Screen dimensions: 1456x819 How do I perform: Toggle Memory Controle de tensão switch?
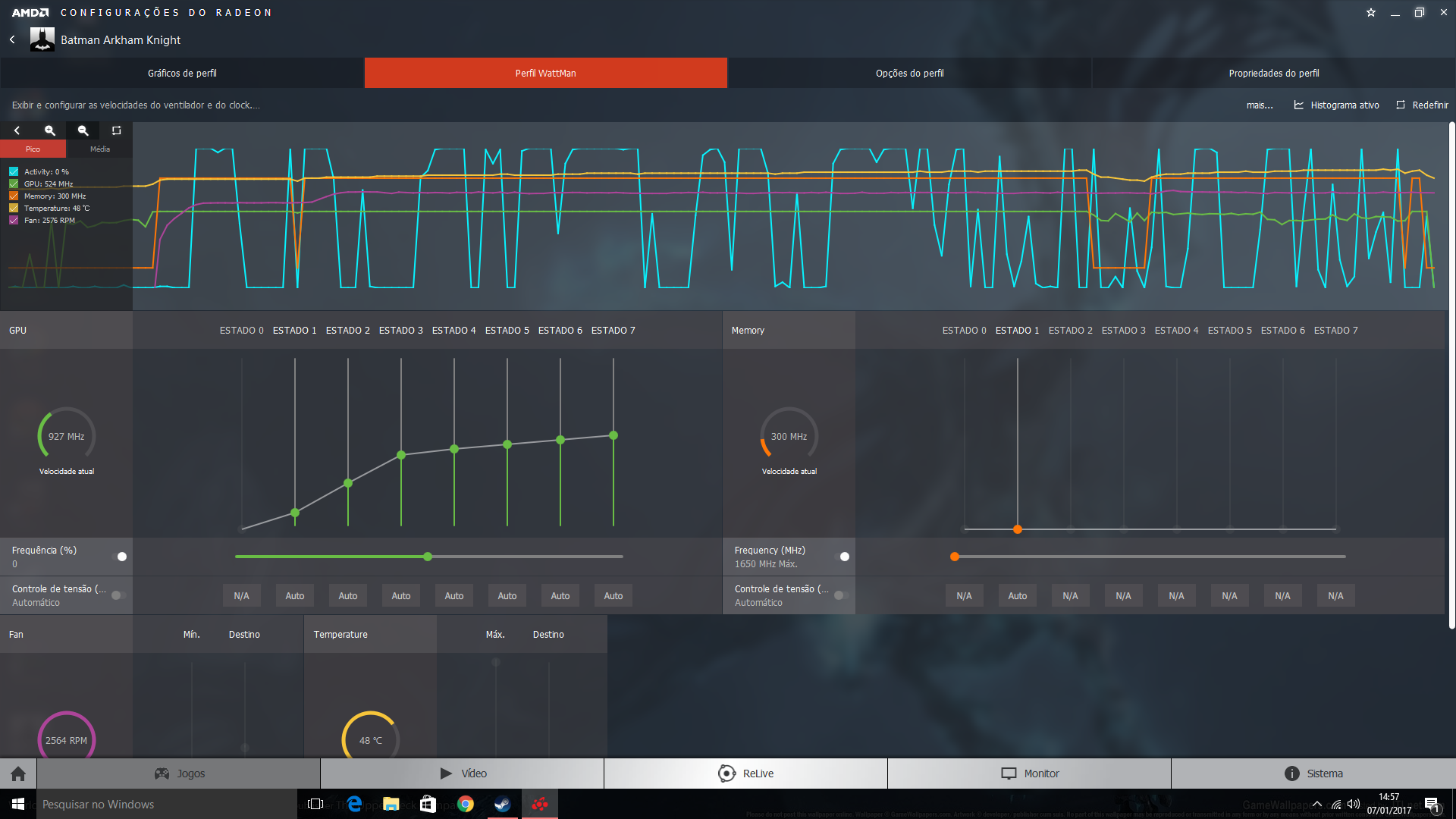pyautogui.click(x=842, y=595)
